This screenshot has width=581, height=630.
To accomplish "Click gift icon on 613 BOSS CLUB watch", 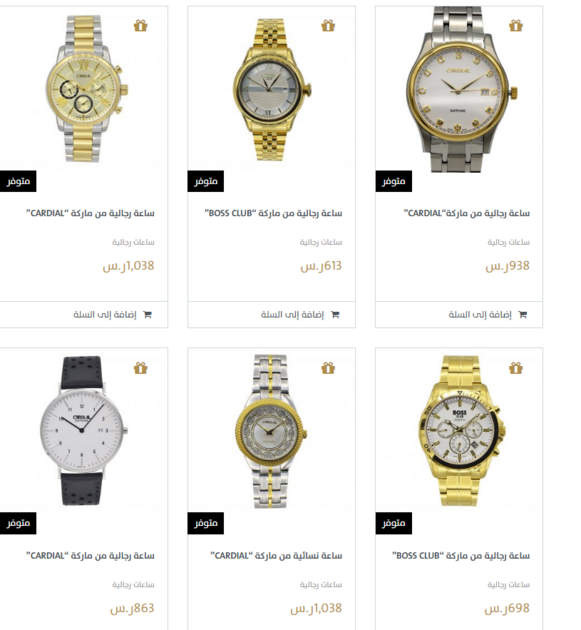I will tap(328, 26).
